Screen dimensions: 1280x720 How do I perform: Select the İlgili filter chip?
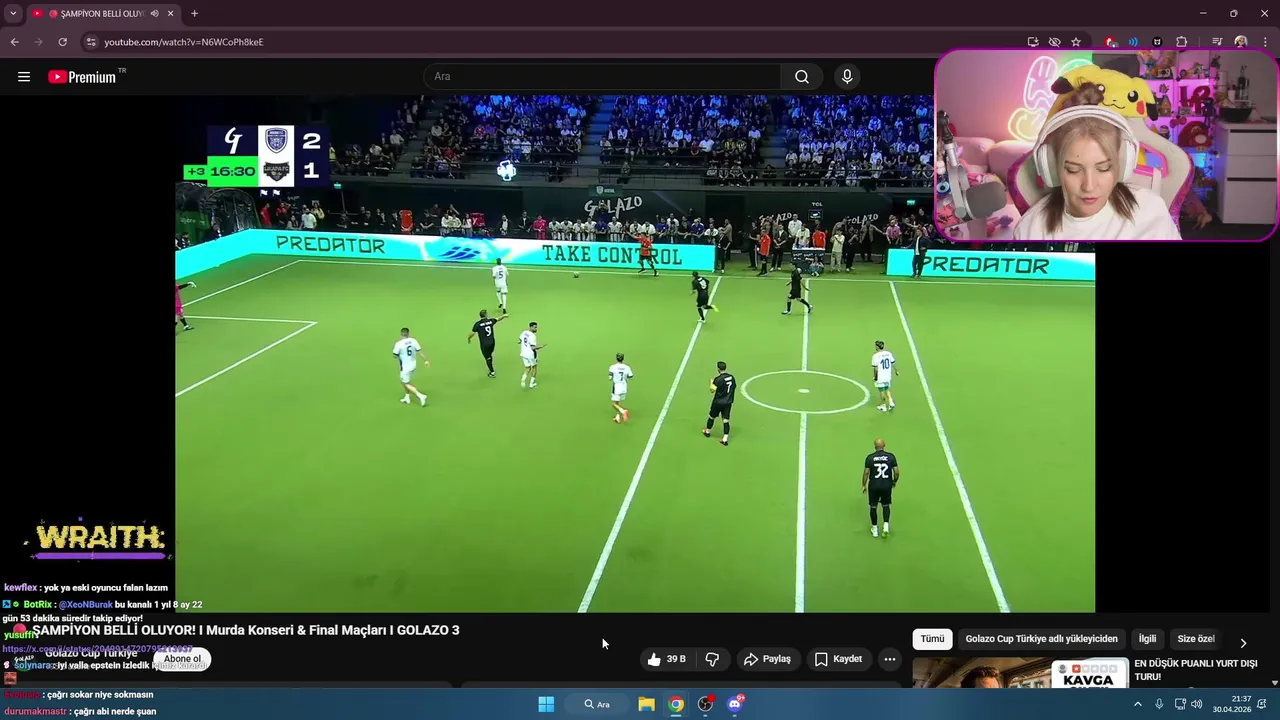point(1147,639)
